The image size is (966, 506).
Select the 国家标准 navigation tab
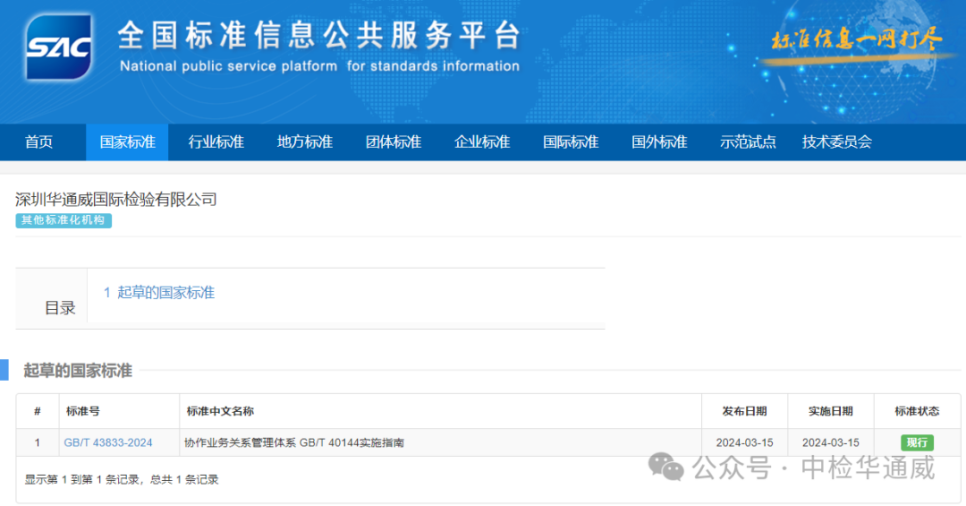127,142
